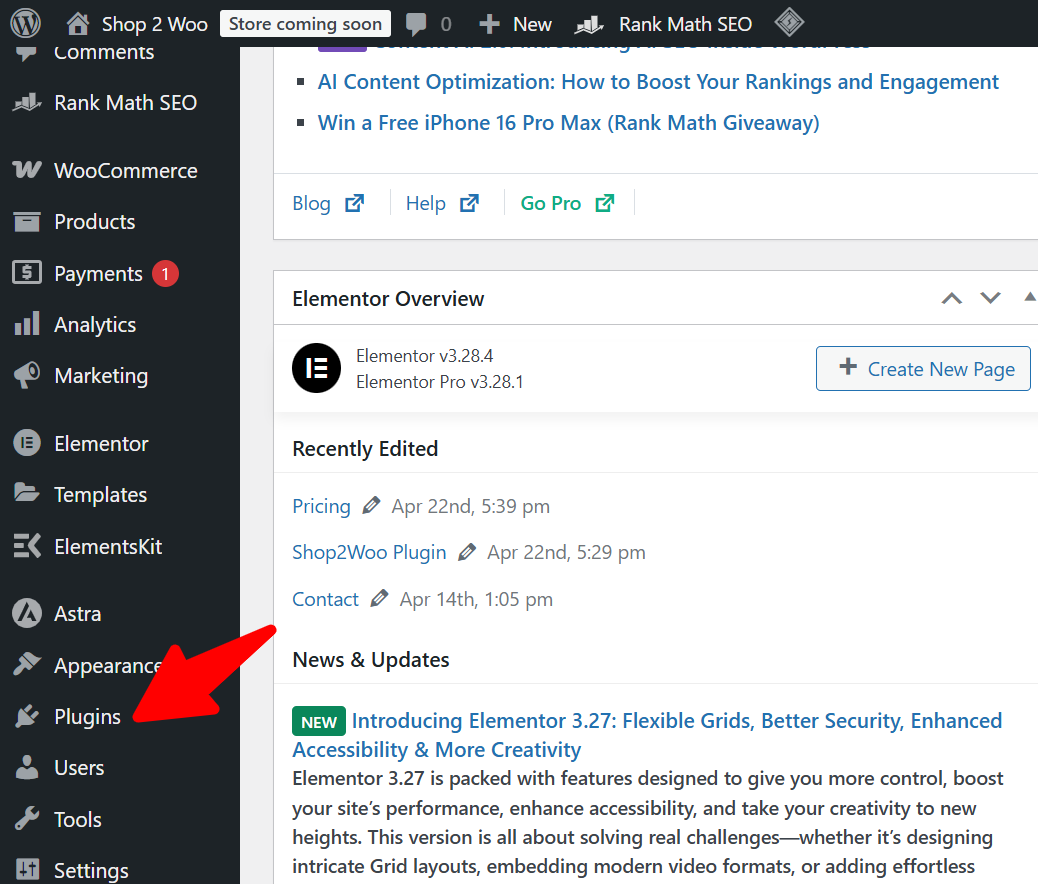Click the diamond-shaped icon in admin bar
The height and width of the screenshot is (884, 1038).
pyautogui.click(x=789, y=23)
